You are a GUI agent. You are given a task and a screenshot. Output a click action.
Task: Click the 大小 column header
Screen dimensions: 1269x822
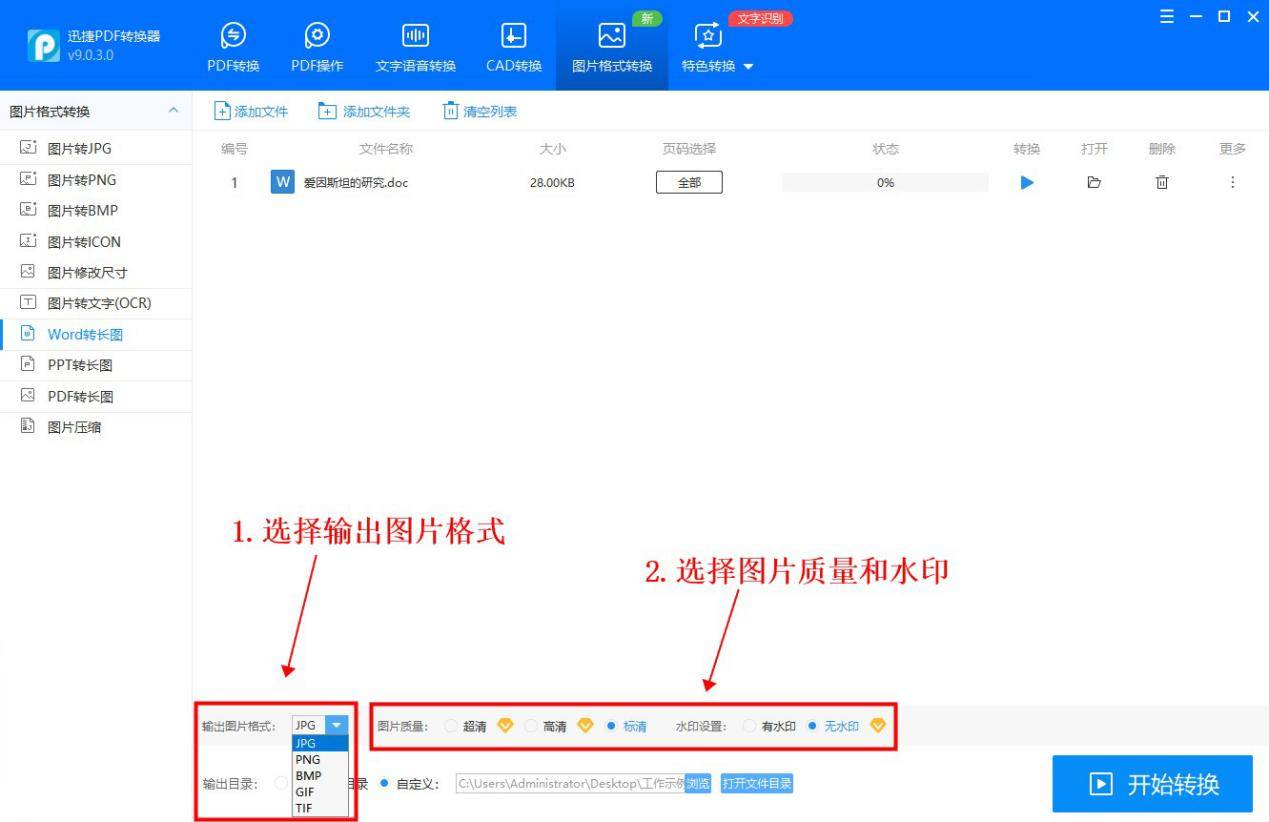point(552,149)
